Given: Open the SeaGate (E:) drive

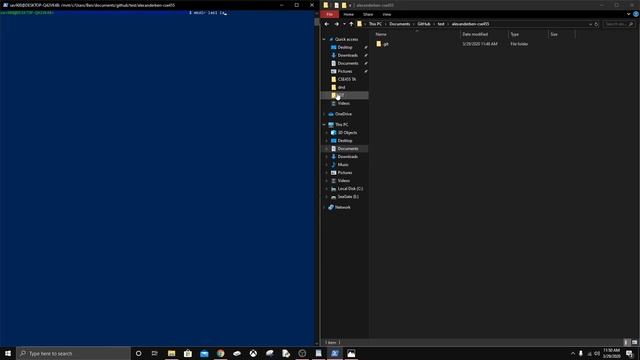Looking at the screenshot, I should 348,197.
